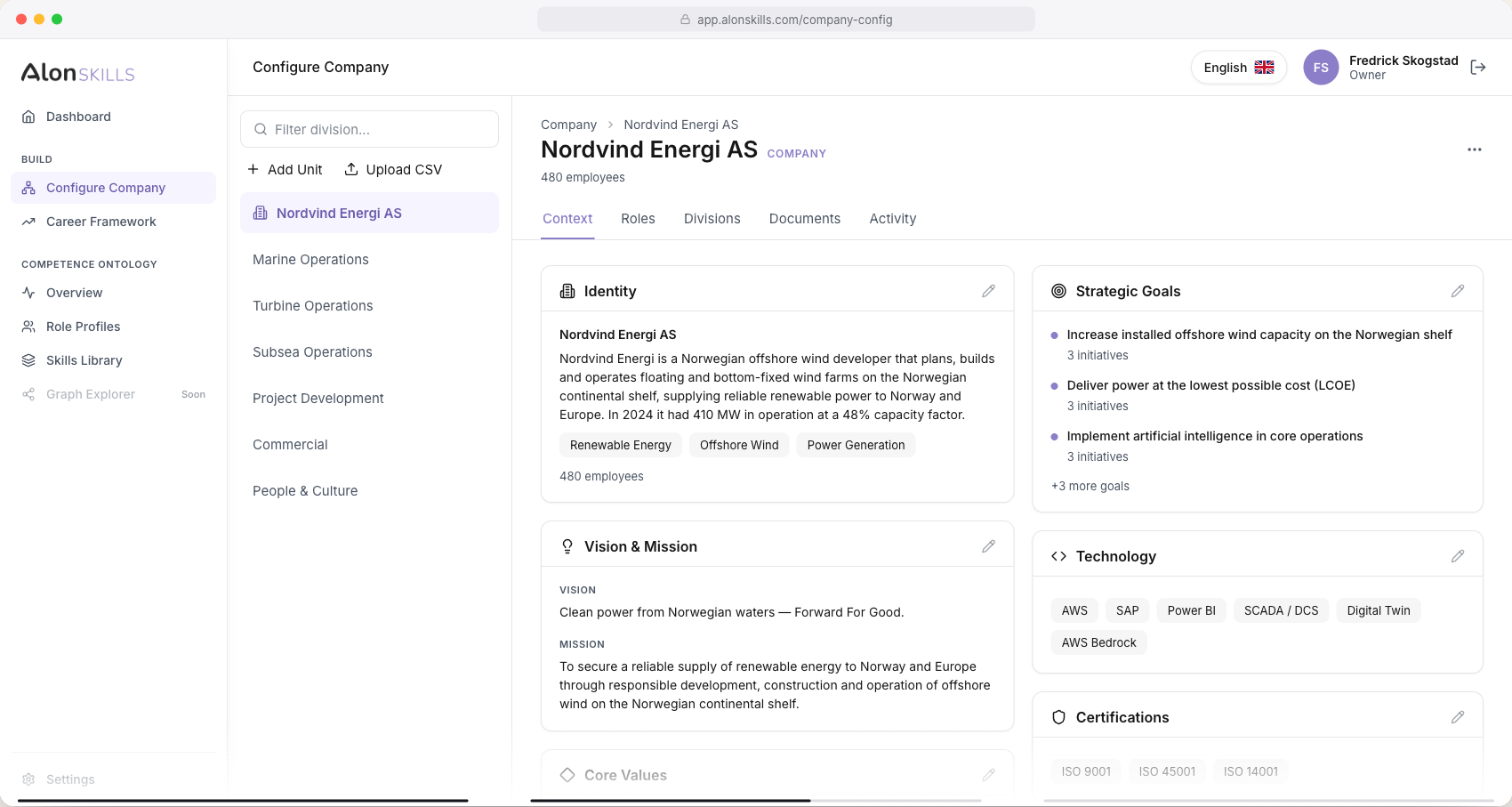Open Dashboard in the sidebar
Screen dimensions: 1512x807
[113, 117]
